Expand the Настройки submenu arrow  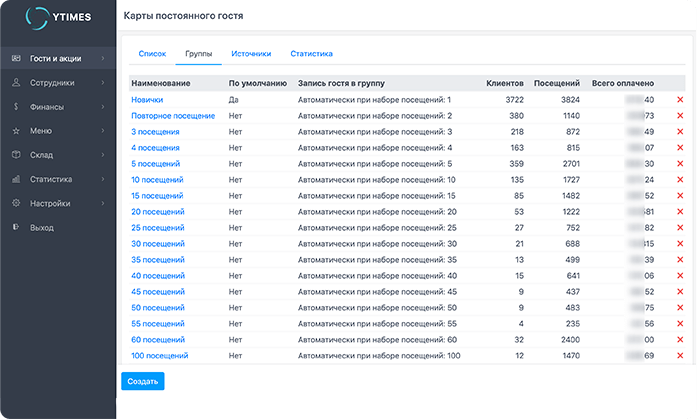tap(103, 203)
